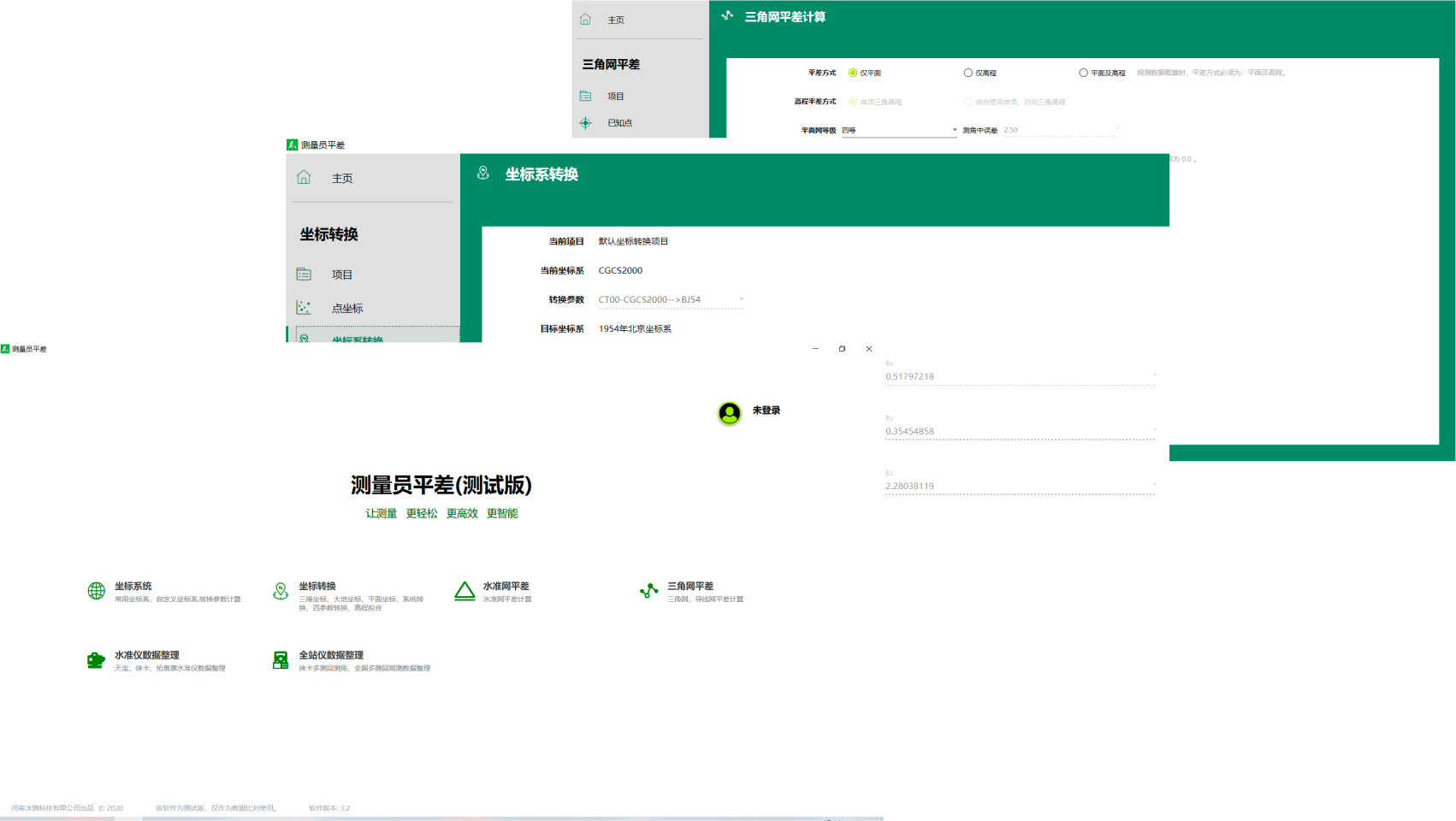
Task: Click the total station icon for 全站仪数据整理
Action: pos(281,659)
